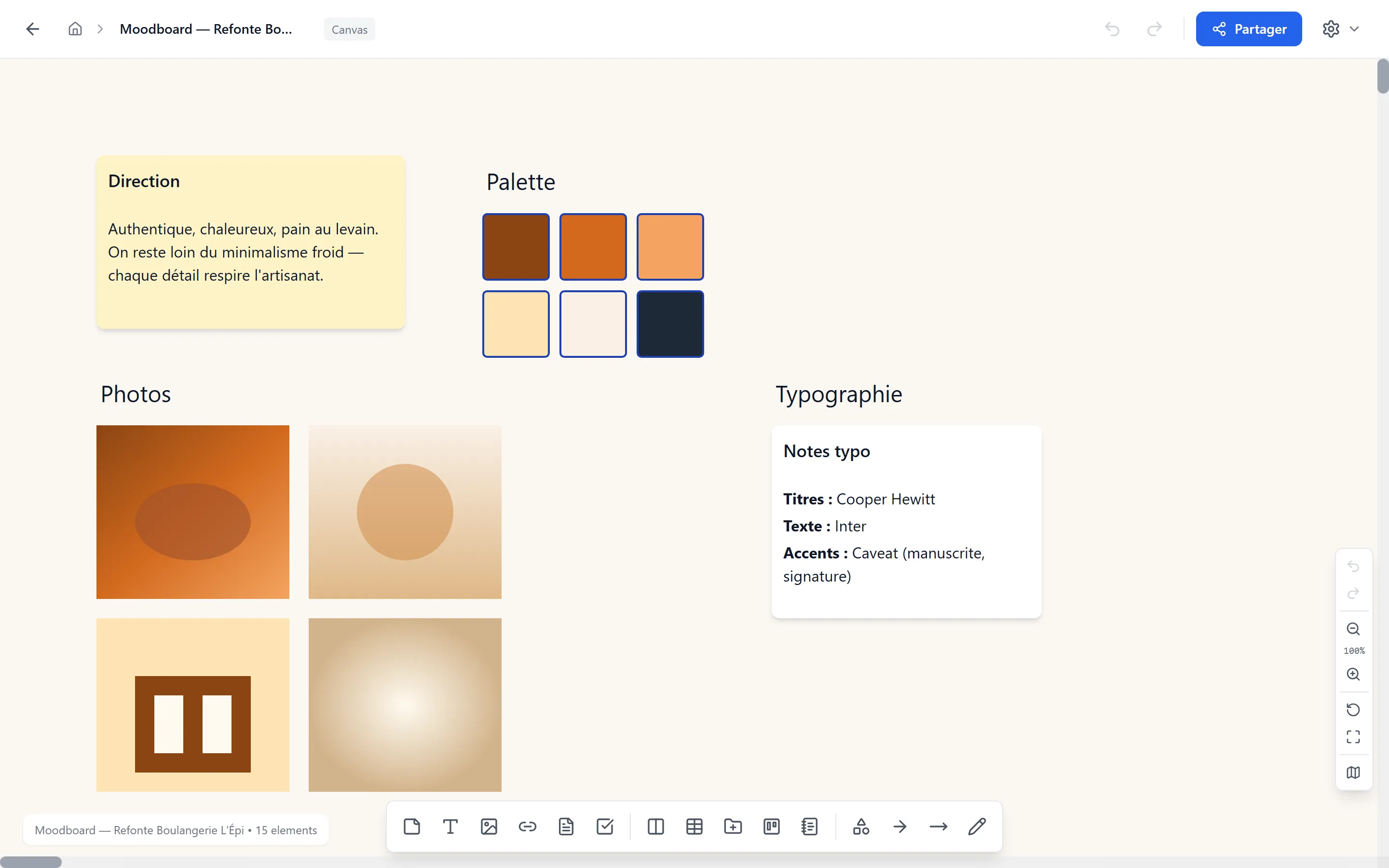Reset the canvas zoom
This screenshot has width=1389, height=868.
pyautogui.click(x=1353, y=710)
